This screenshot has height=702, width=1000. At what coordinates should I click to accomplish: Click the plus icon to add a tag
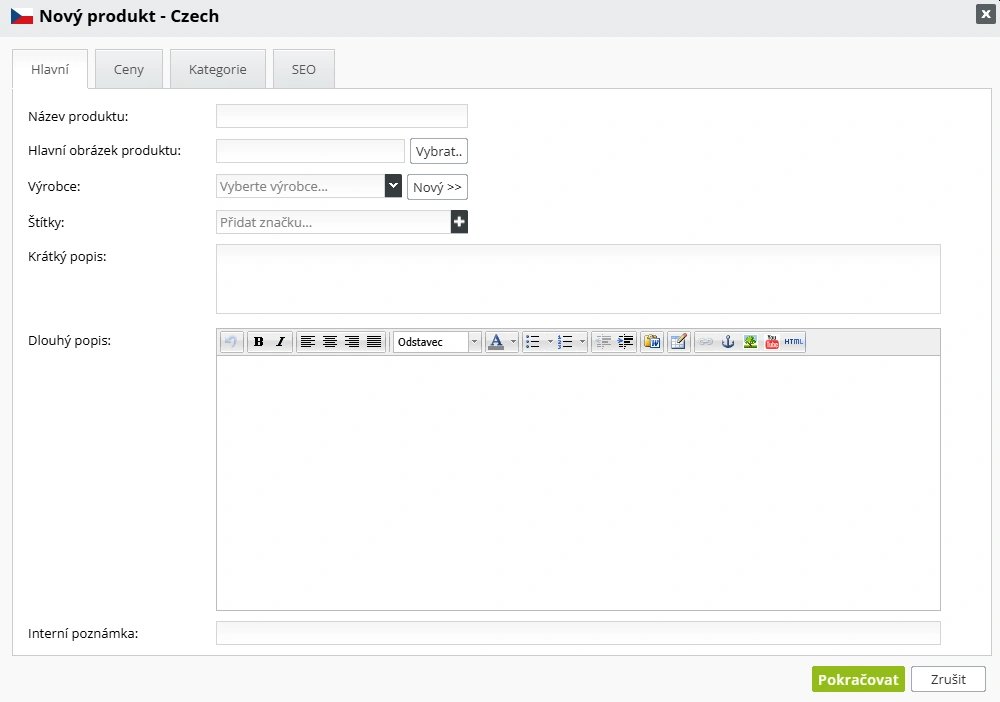pyautogui.click(x=459, y=222)
